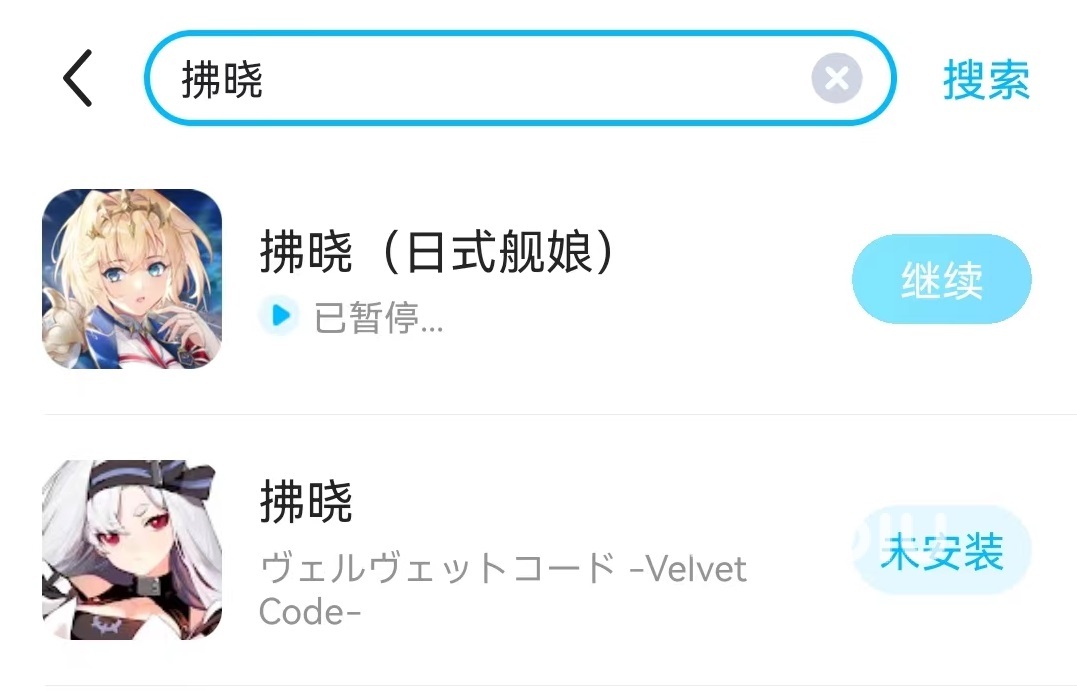Resume download with the 继续 button
1077x691 pixels.
tap(942, 279)
